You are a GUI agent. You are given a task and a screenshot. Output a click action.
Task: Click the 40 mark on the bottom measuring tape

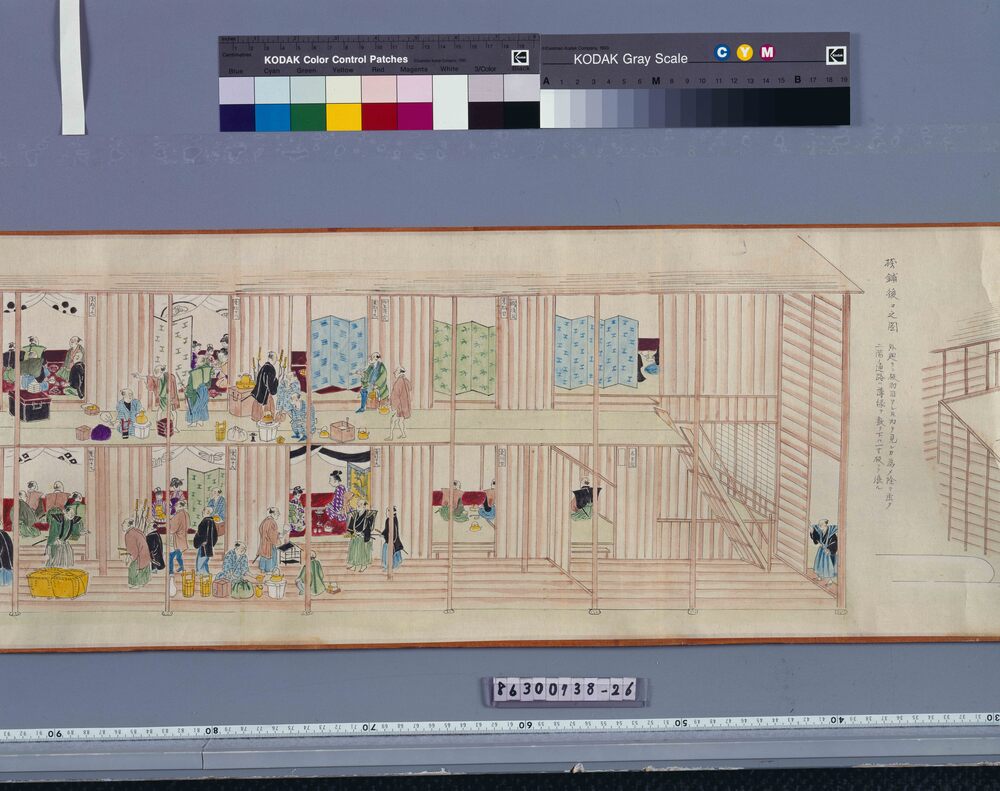[x=835, y=720]
